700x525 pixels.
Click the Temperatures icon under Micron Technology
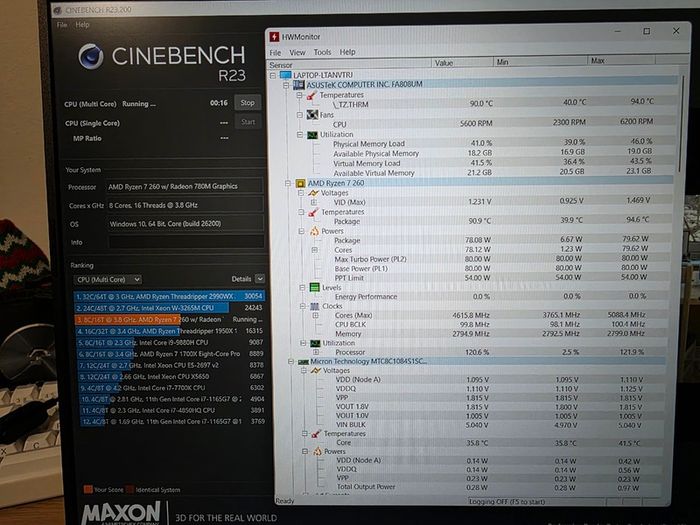click(x=316, y=433)
